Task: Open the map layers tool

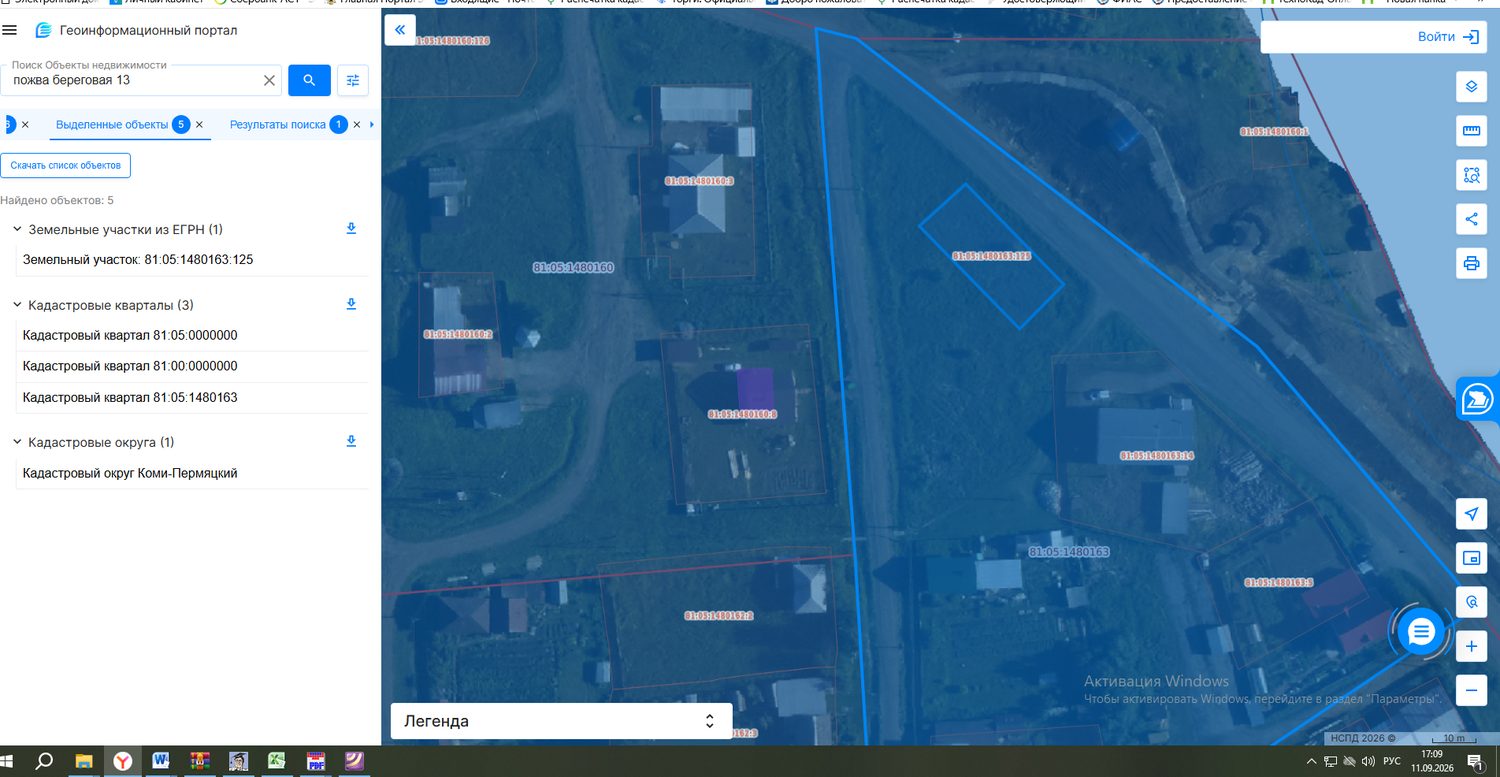Action: click(1471, 86)
